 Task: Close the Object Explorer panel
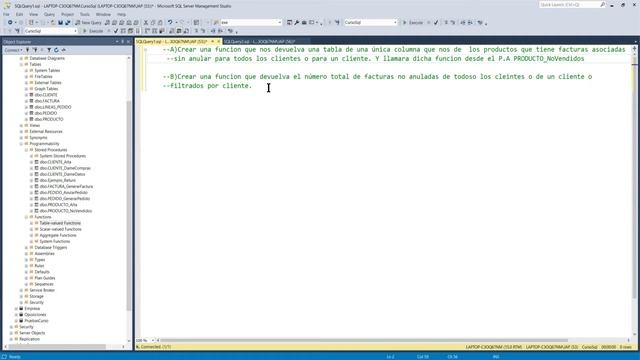(x=128, y=42)
